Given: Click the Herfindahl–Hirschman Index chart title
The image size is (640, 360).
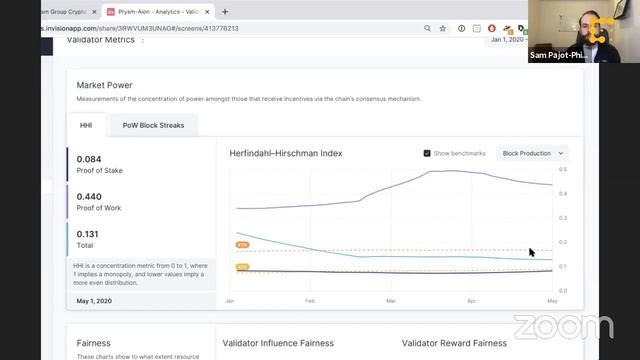Looking at the screenshot, I should [x=286, y=153].
